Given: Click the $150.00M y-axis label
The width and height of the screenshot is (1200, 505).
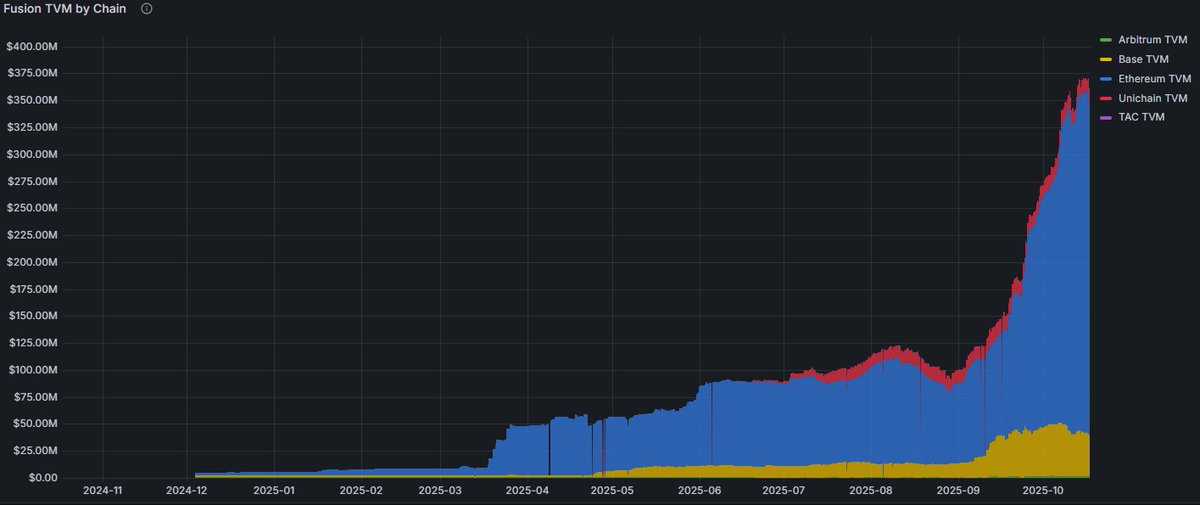Looking at the screenshot, I should click(32, 316).
